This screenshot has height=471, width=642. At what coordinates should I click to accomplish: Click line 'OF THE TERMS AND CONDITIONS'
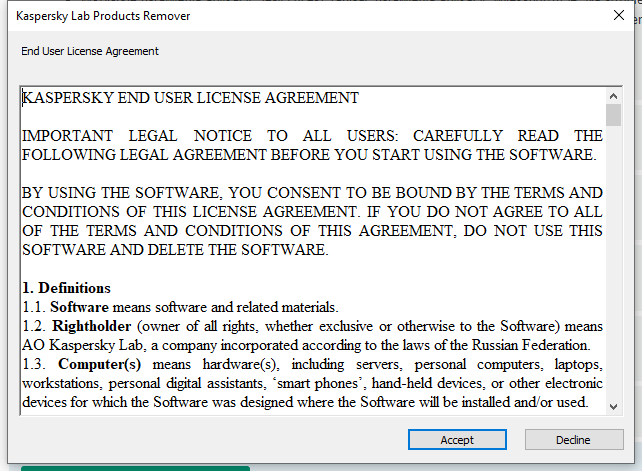(x=312, y=231)
